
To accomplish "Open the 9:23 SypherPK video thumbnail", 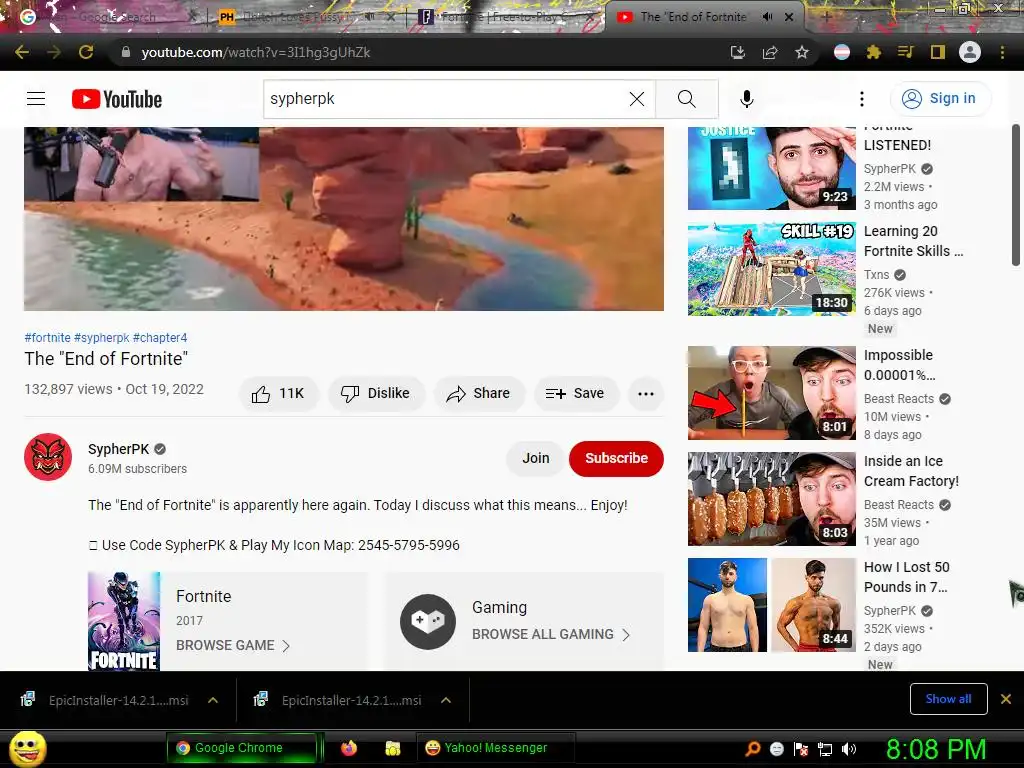I will click(771, 168).
